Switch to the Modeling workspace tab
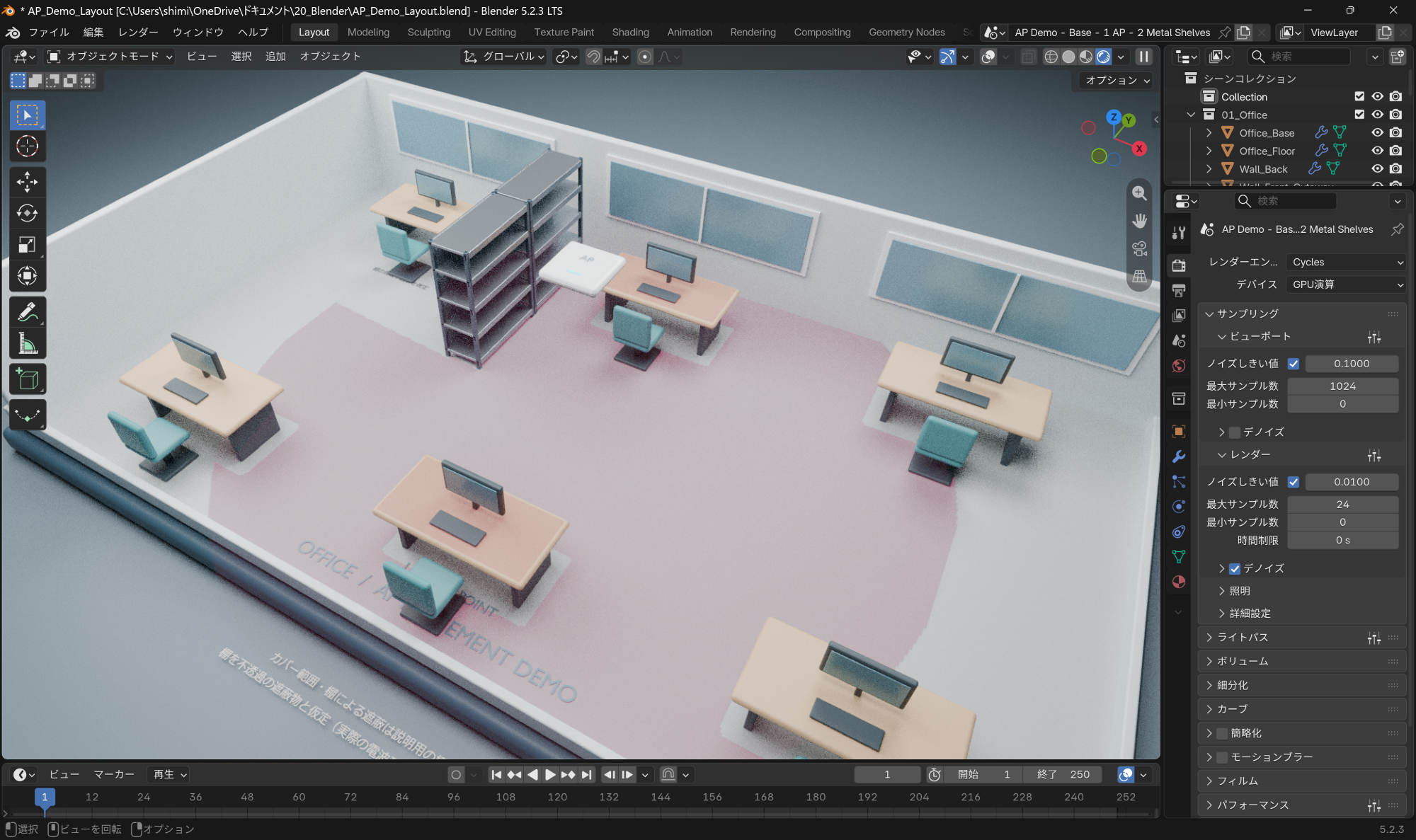Viewport: 1416px width, 840px height. tap(368, 32)
